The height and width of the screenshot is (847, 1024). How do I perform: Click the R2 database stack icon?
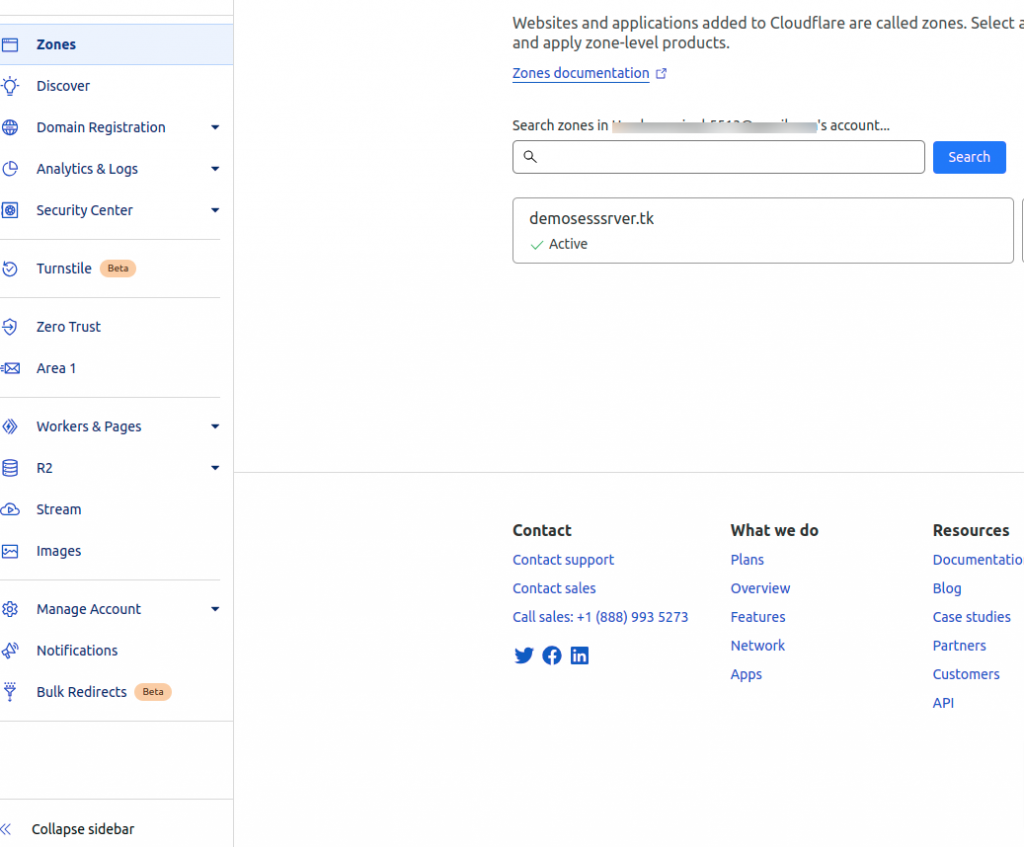10,468
